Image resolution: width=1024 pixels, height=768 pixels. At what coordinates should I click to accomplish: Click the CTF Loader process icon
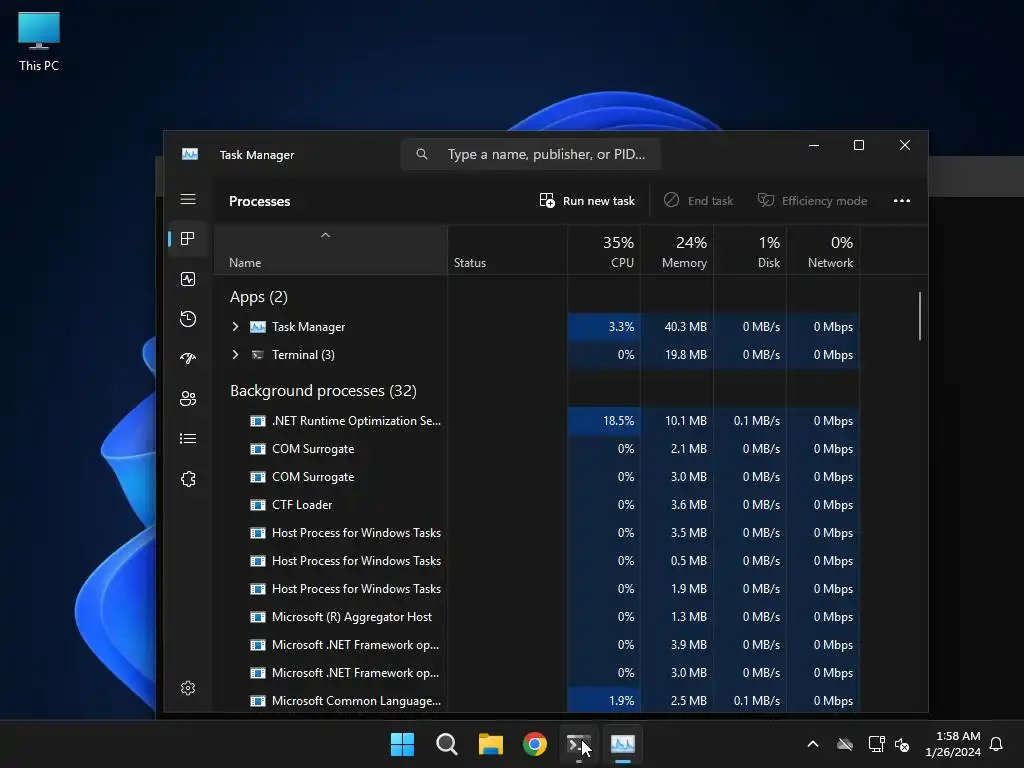258,505
